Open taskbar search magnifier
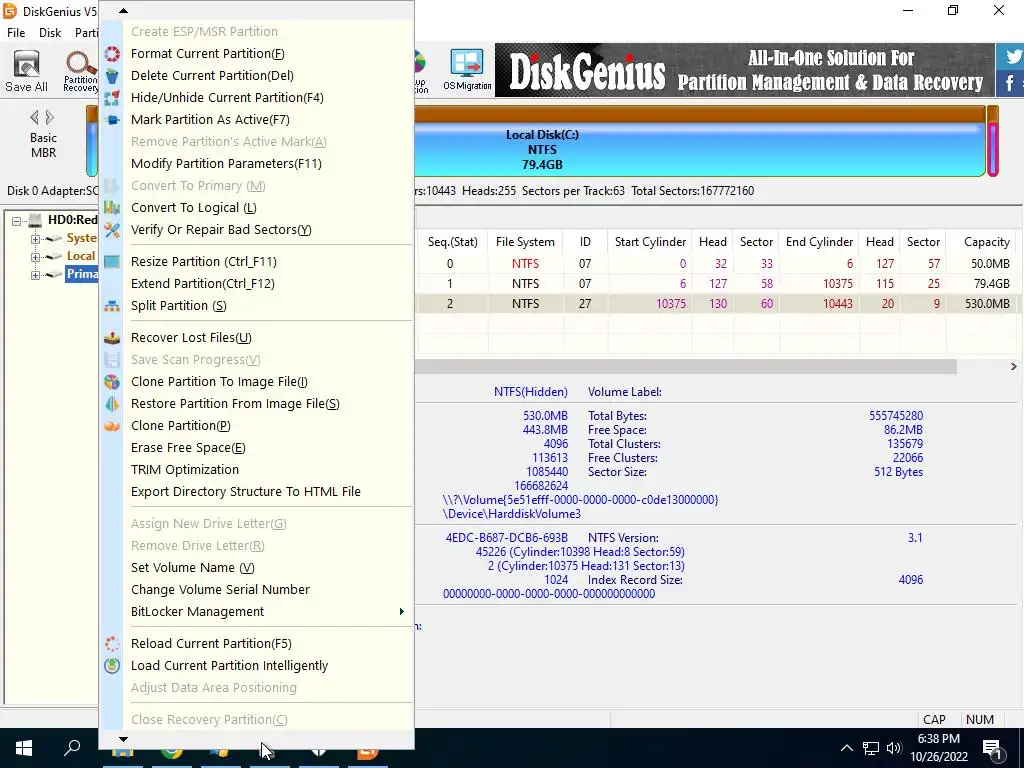Screen dimensions: 1024x768 coord(72,748)
